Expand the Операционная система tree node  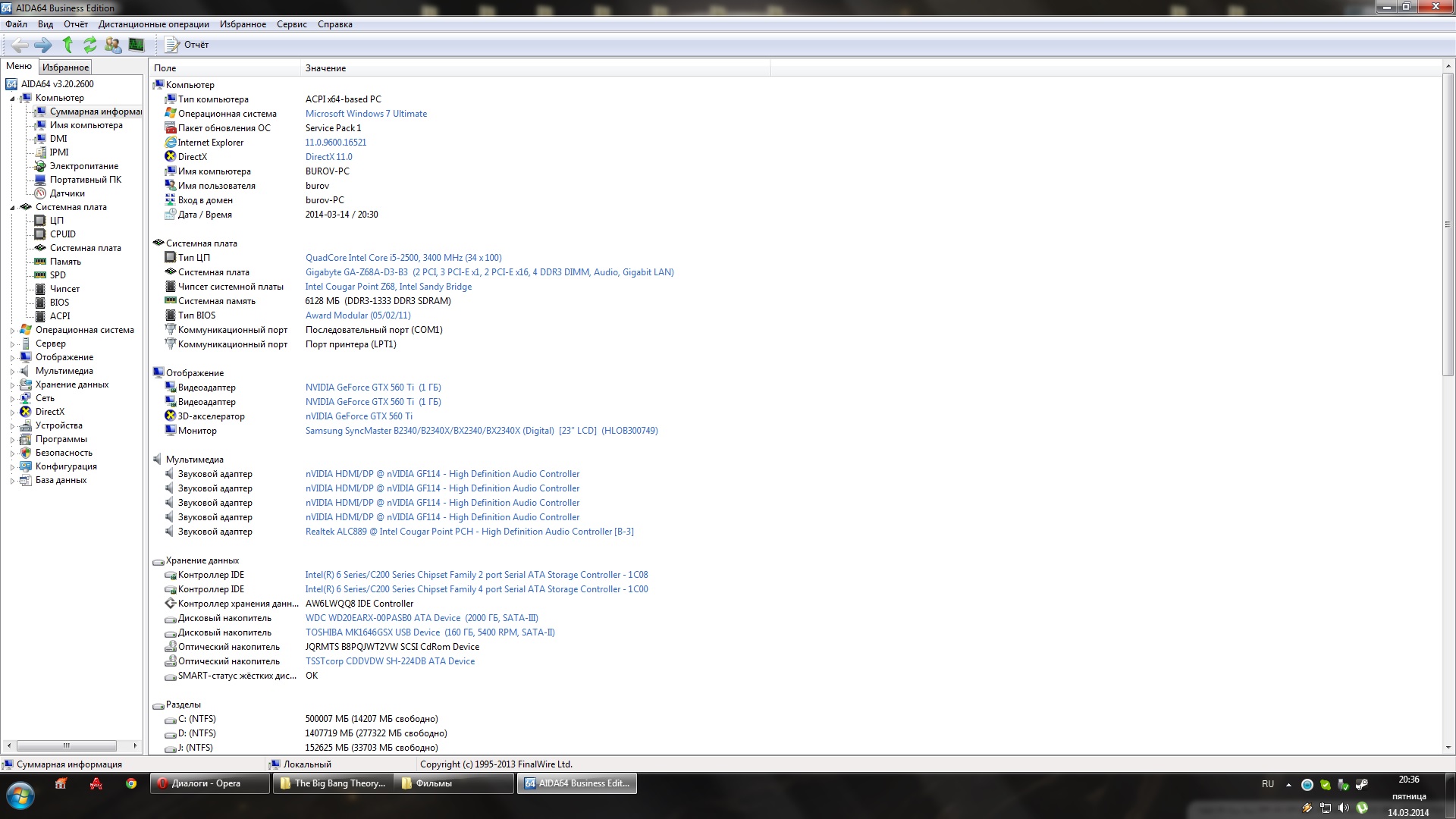12,331
